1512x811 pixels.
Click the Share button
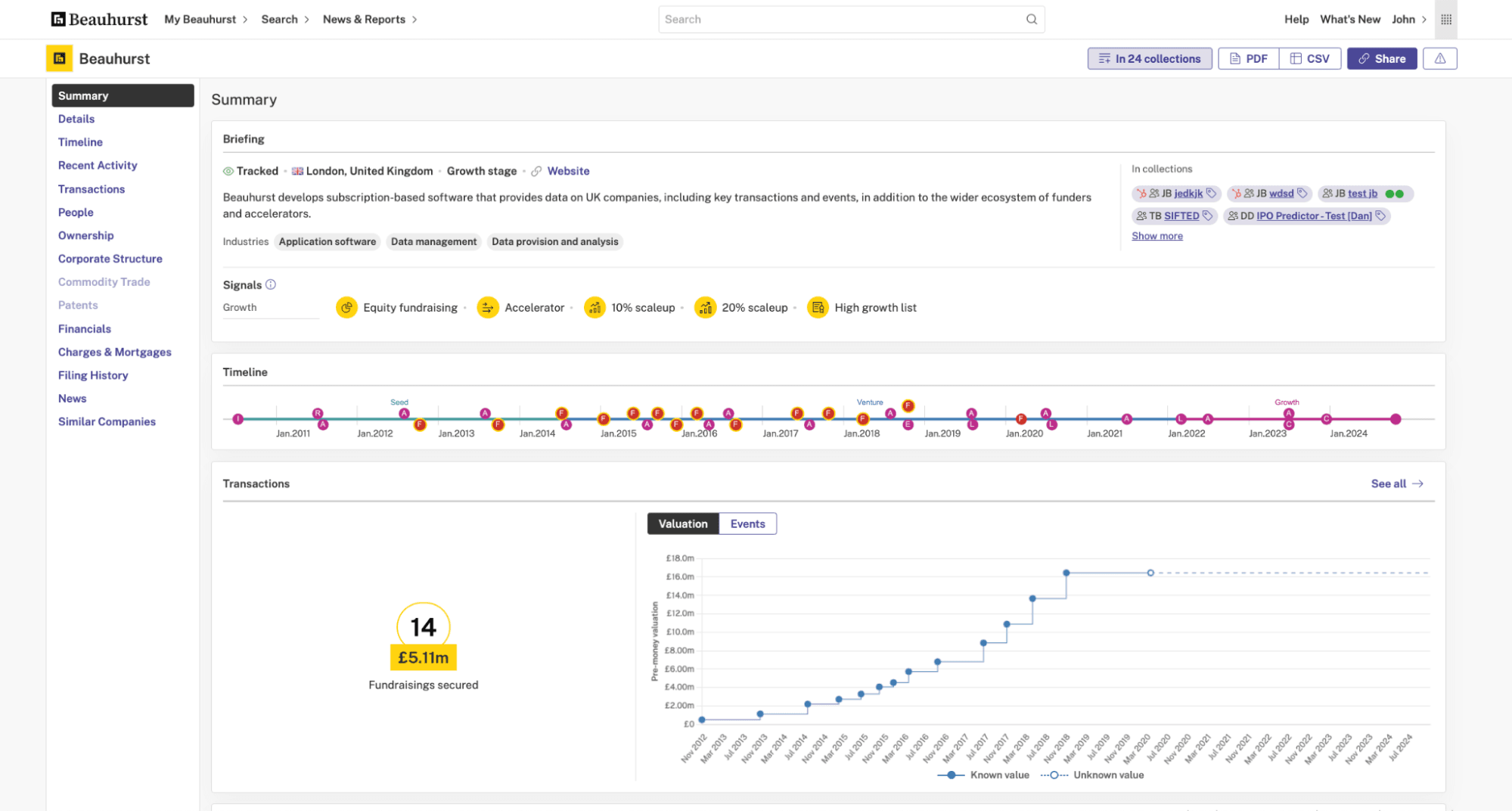[x=1381, y=58]
